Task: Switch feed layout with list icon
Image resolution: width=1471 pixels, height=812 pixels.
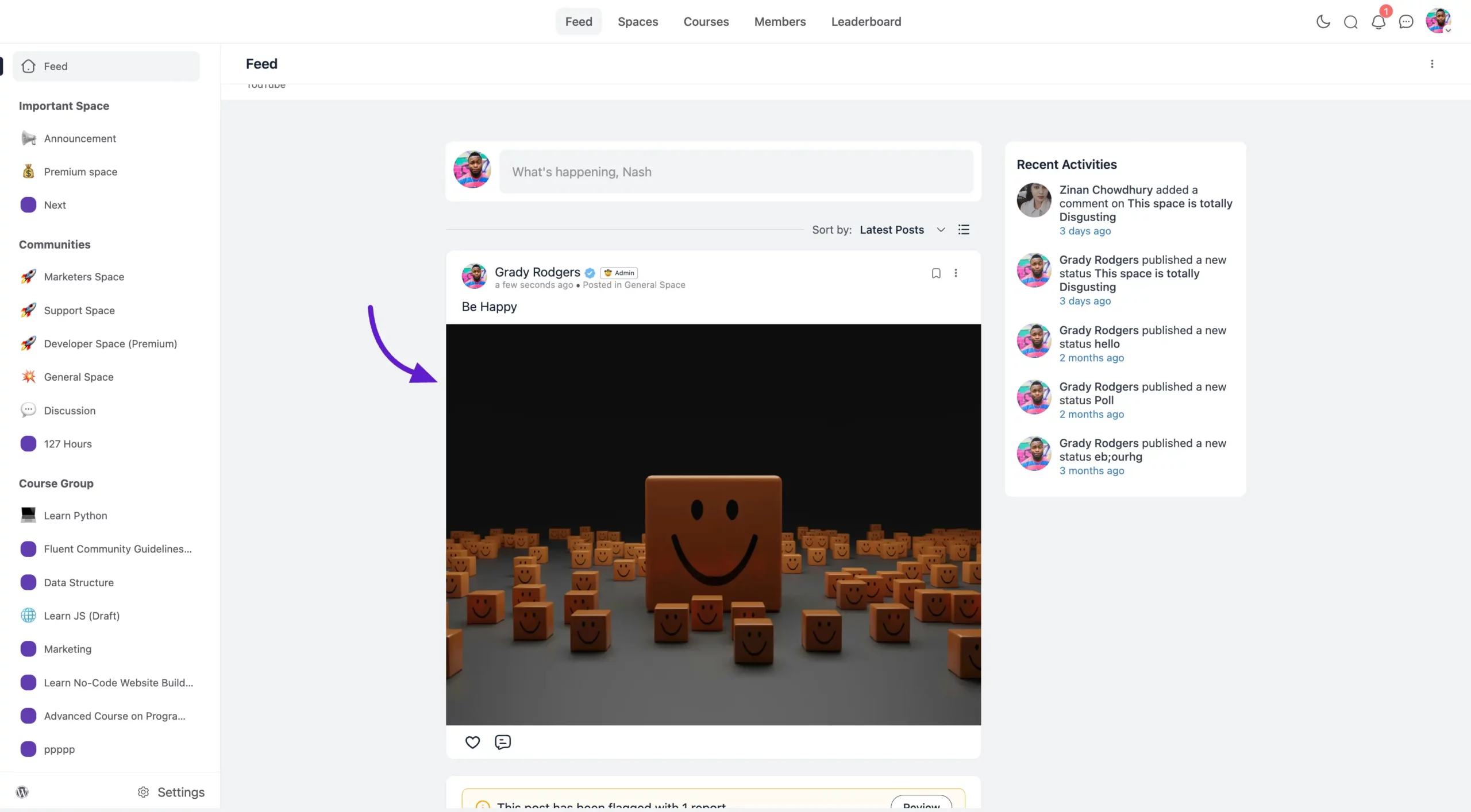Action: [x=964, y=230]
